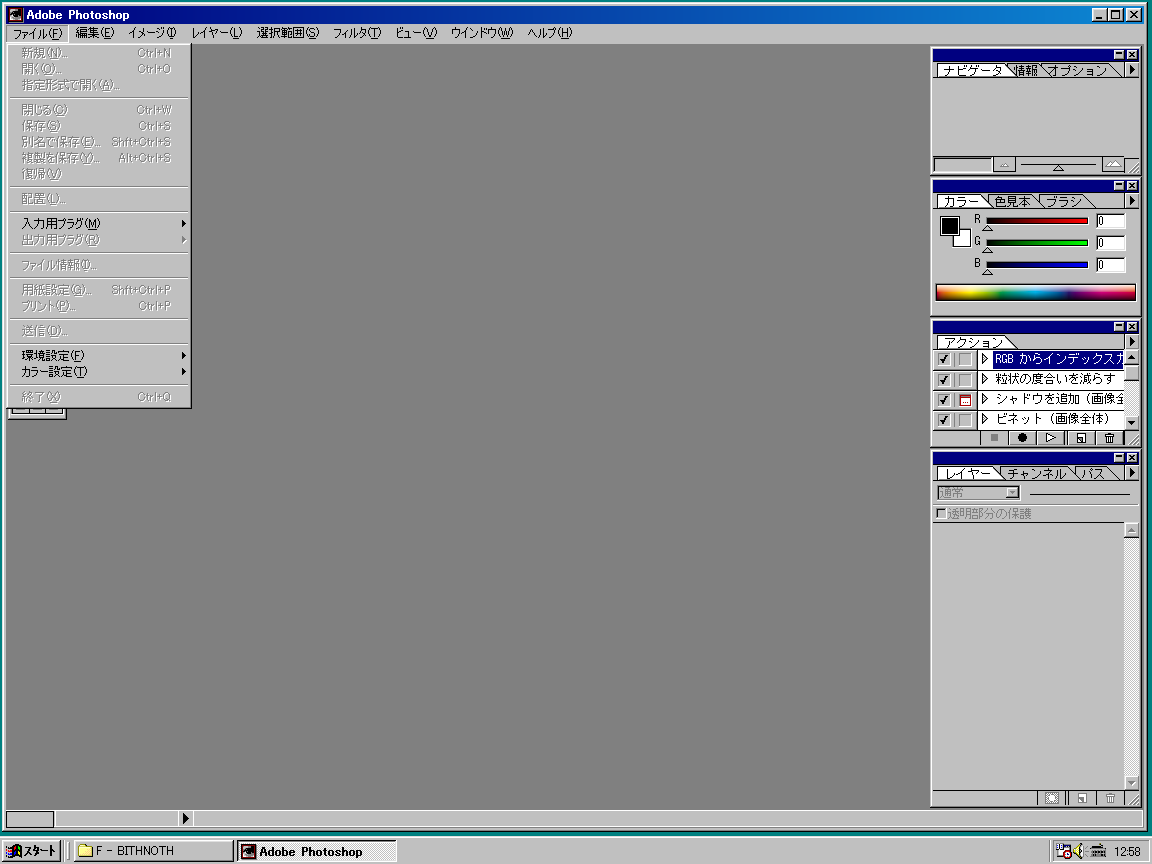The image size is (1152, 864).
Task: Click the record button in Actions palette
Action: click(x=1022, y=438)
